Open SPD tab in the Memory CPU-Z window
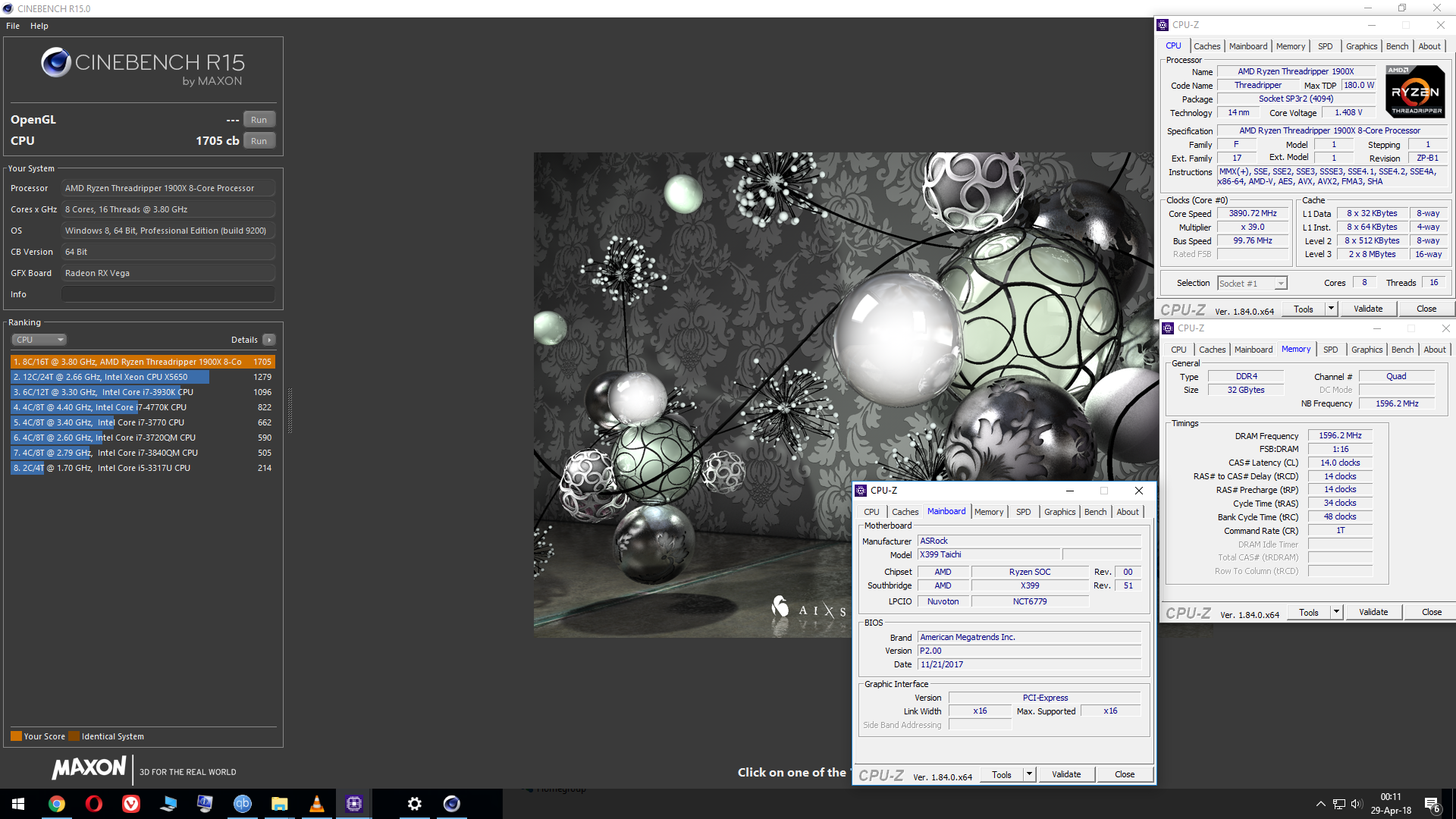1456x819 pixels. (x=1330, y=350)
